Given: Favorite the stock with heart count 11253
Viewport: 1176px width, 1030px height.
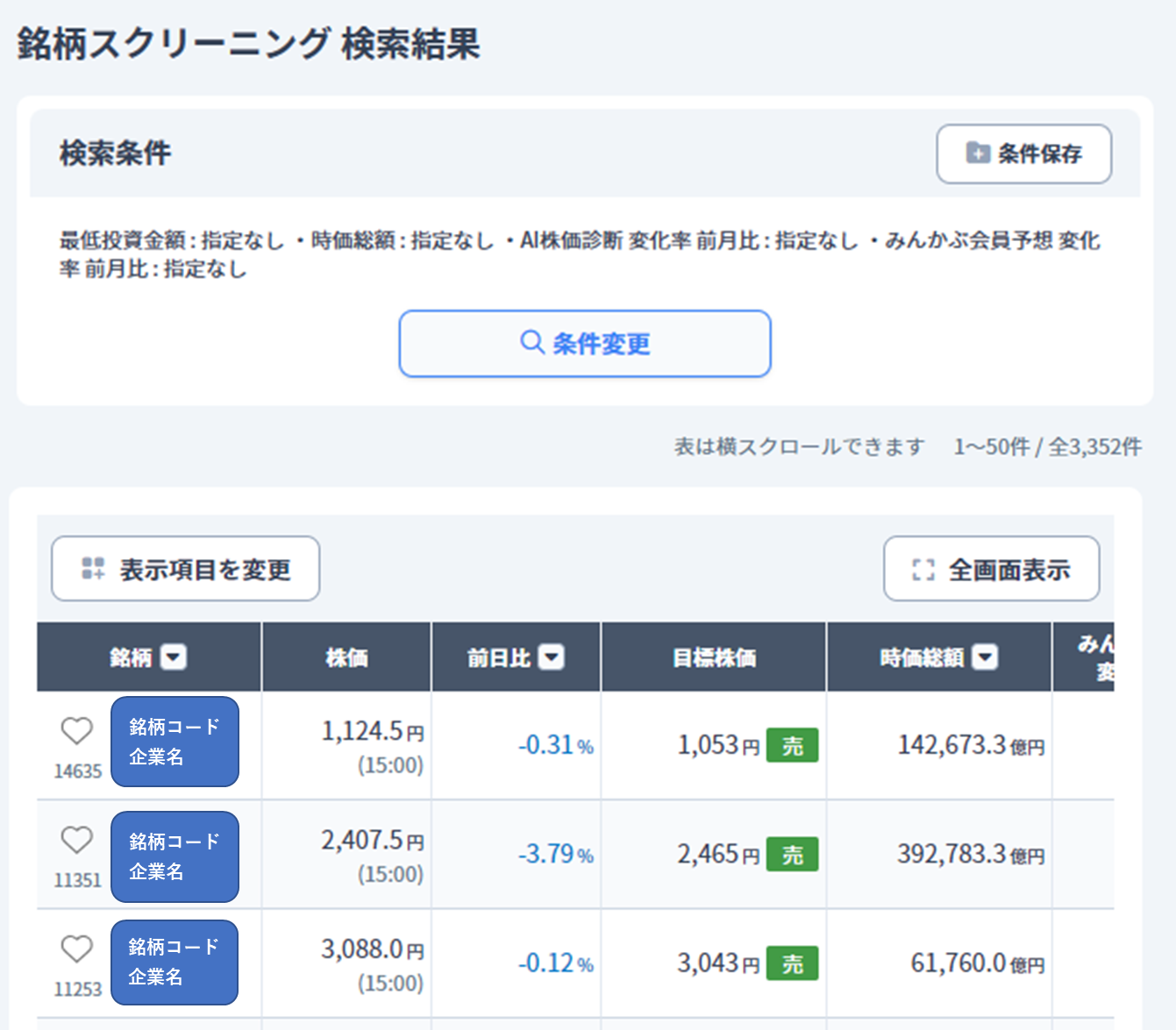Looking at the screenshot, I should coord(77,948).
